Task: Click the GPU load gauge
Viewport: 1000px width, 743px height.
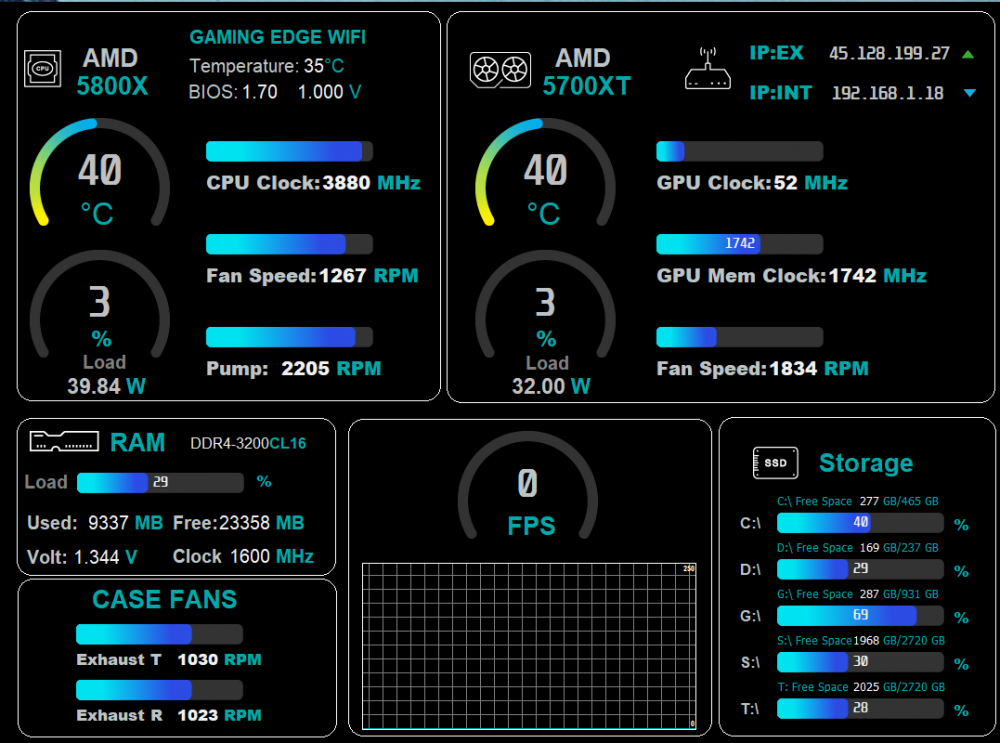Action: (x=545, y=310)
